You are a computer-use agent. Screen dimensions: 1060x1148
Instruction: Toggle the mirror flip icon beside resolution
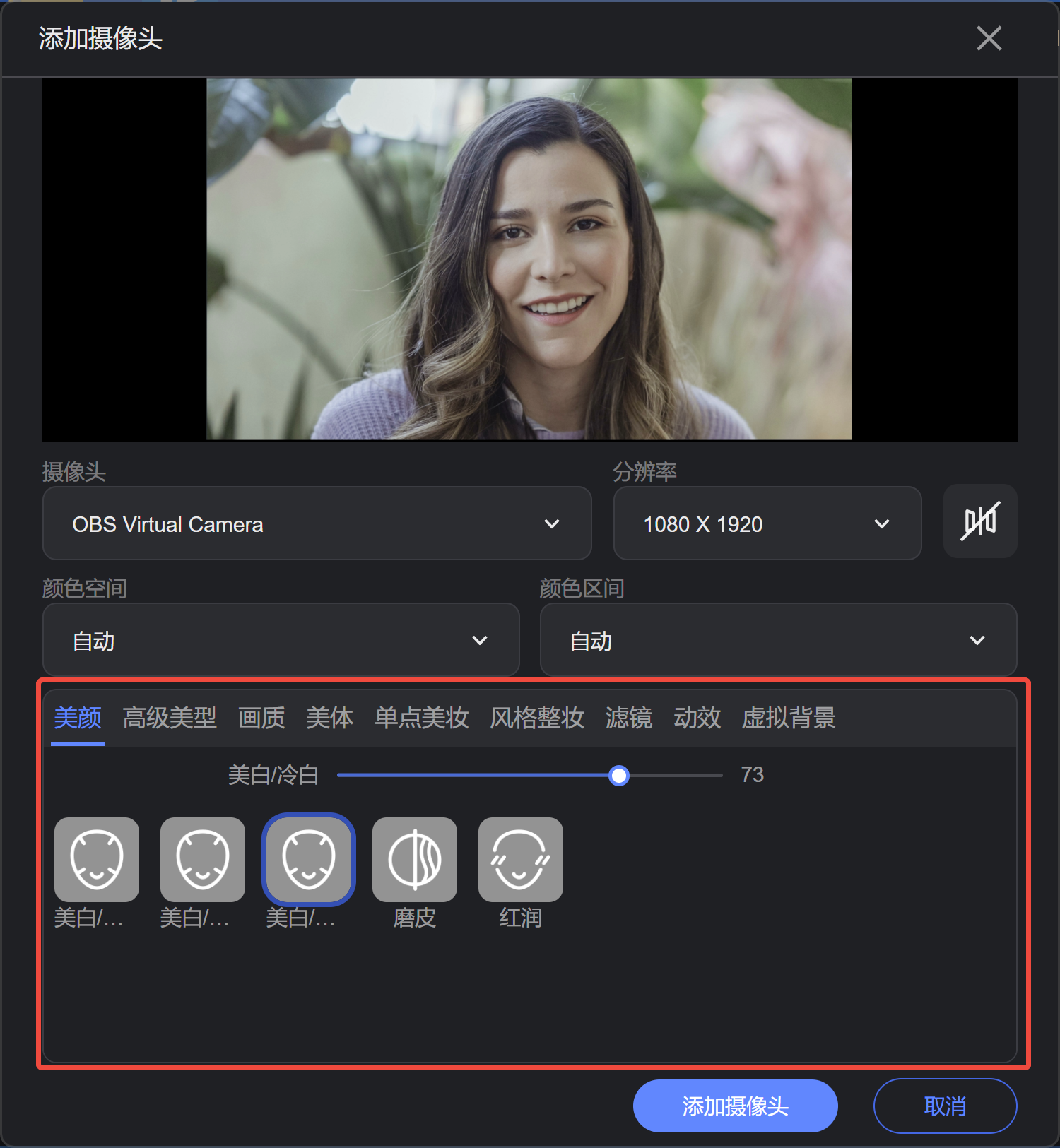point(980,521)
